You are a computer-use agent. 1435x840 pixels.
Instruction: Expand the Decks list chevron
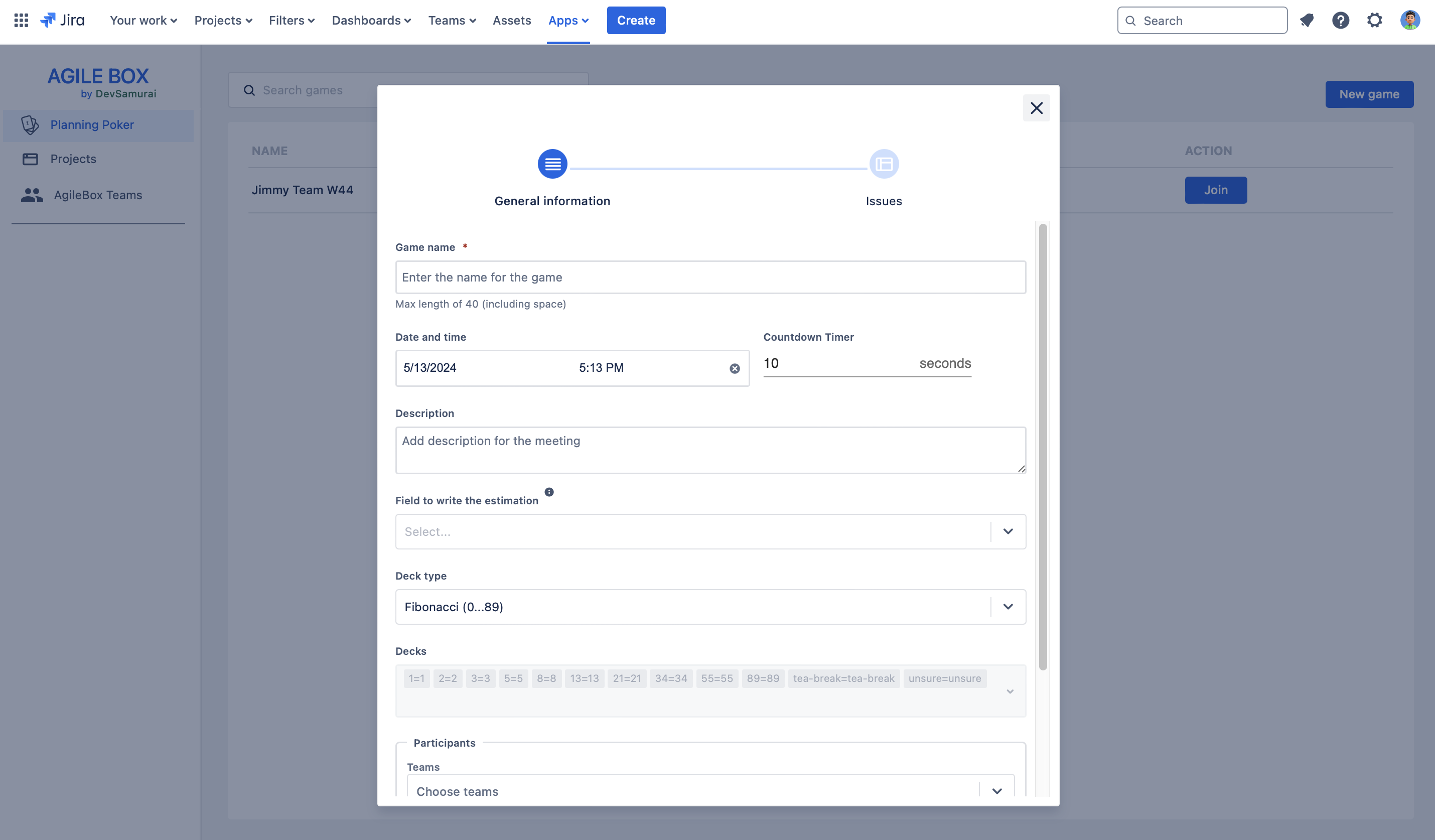click(1010, 691)
